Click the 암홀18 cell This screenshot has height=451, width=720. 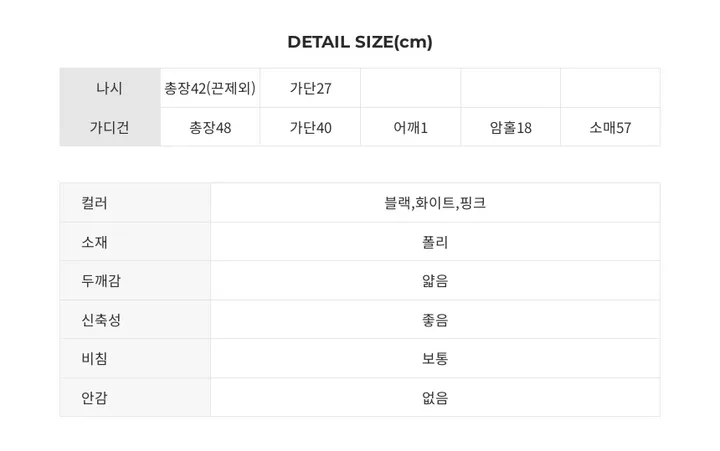[x=510, y=127]
